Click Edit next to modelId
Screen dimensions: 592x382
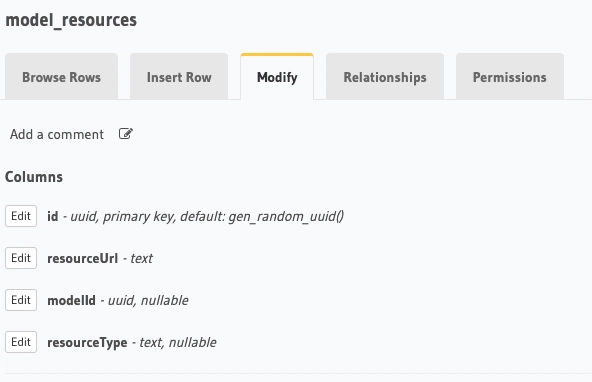point(21,300)
